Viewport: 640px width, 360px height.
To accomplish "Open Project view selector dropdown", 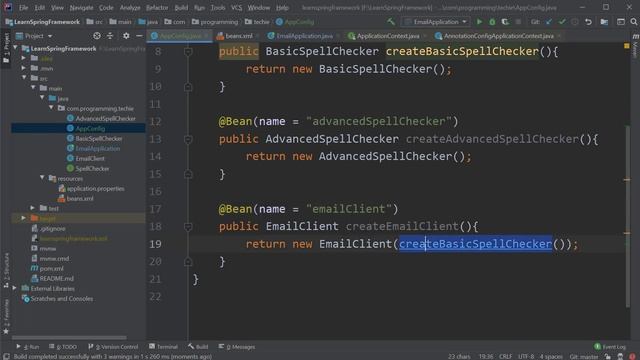I will (x=34, y=36).
